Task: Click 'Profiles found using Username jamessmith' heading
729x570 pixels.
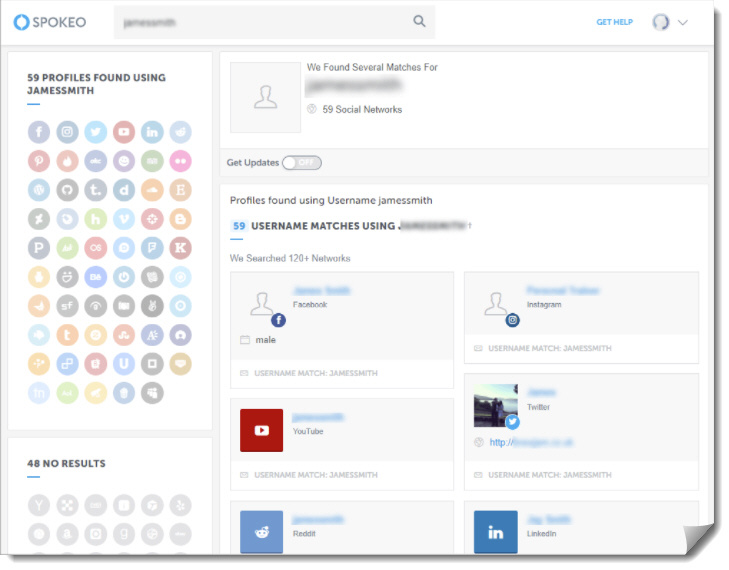Action: [x=331, y=200]
